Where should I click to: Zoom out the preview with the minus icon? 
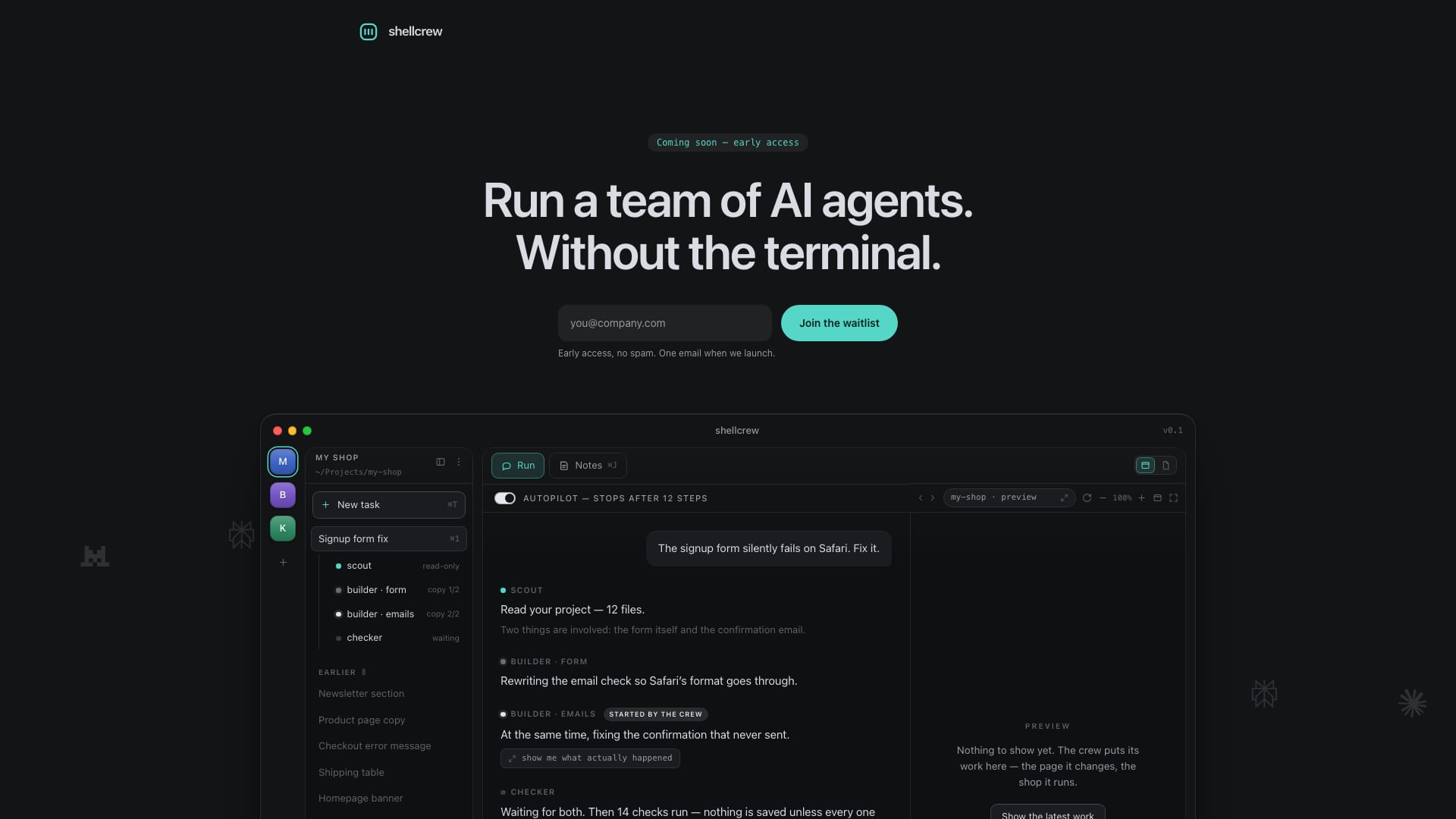tap(1103, 498)
